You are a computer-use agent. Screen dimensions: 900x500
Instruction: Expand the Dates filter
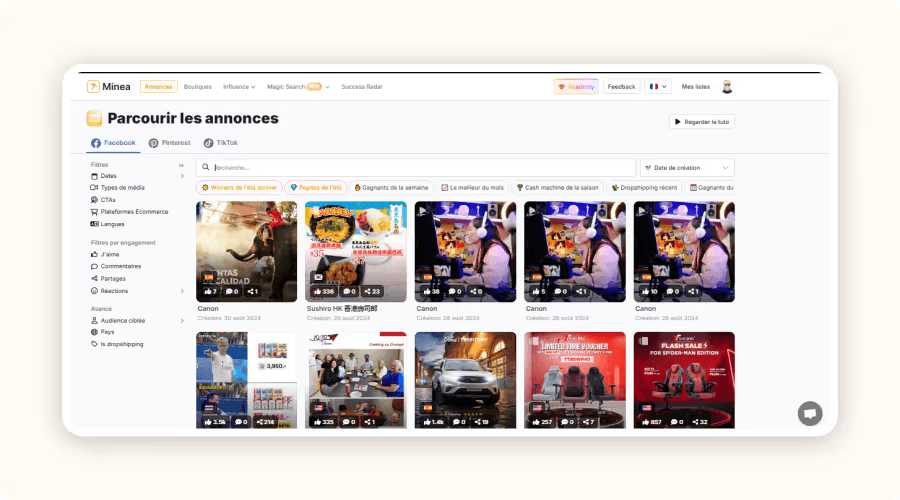tap(137, 176)
